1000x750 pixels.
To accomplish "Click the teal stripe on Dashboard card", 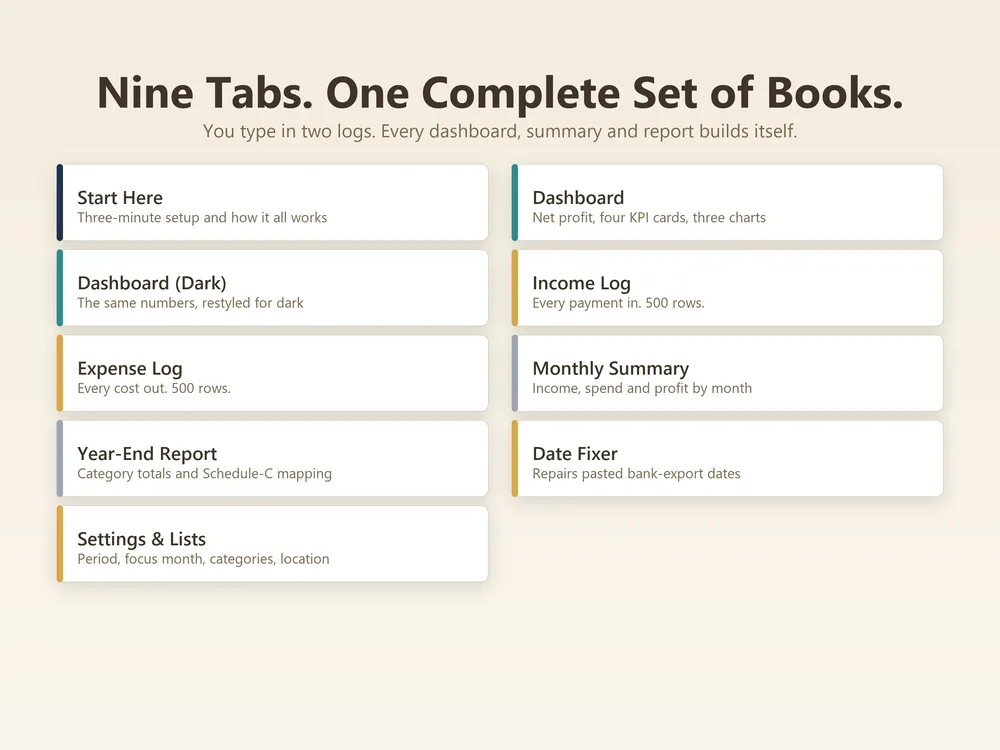I will coord(515,203).
